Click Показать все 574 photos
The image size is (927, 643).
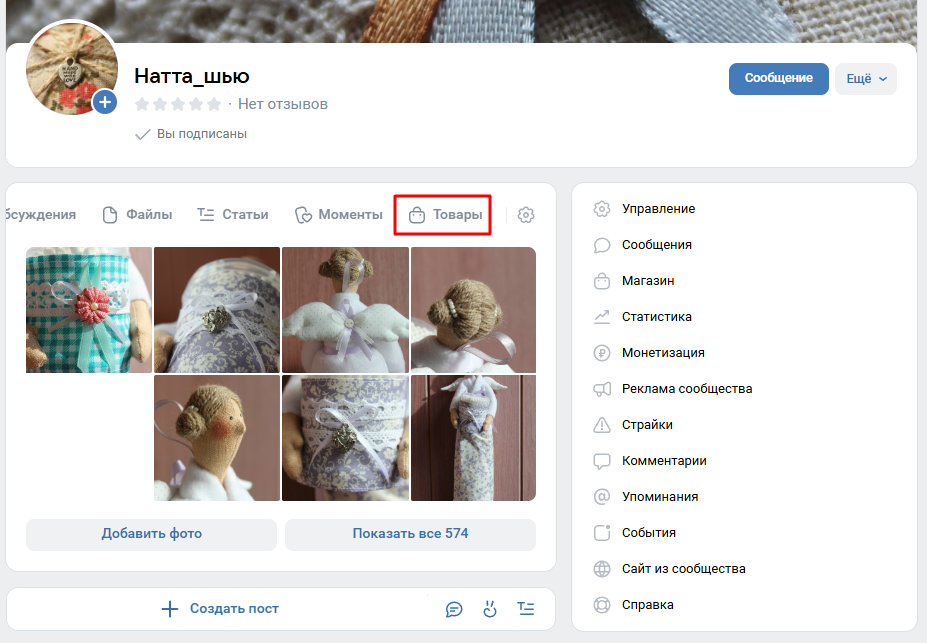[x=410, y=534]
